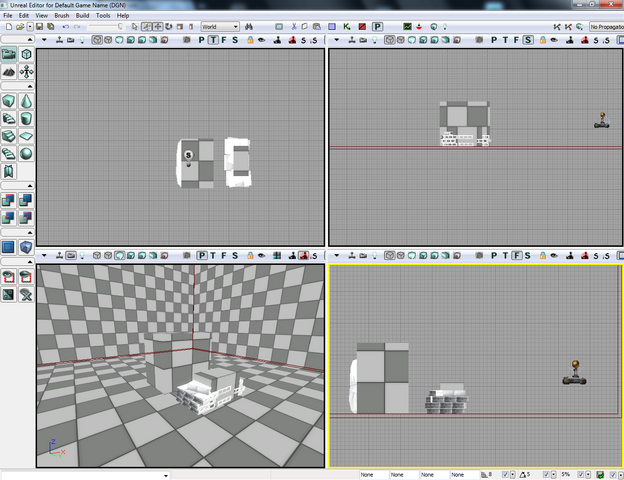This screenshot has width=624, height=480.
Task: Click Add Special Brush icon
Action: point(9,247)
